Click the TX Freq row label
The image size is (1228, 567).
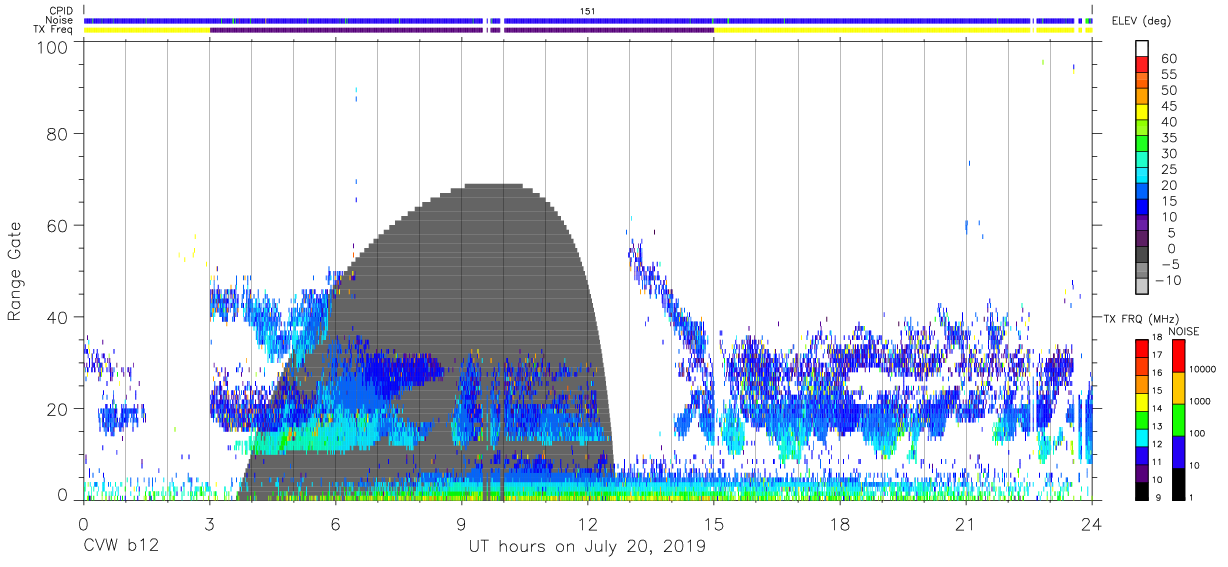55,30
